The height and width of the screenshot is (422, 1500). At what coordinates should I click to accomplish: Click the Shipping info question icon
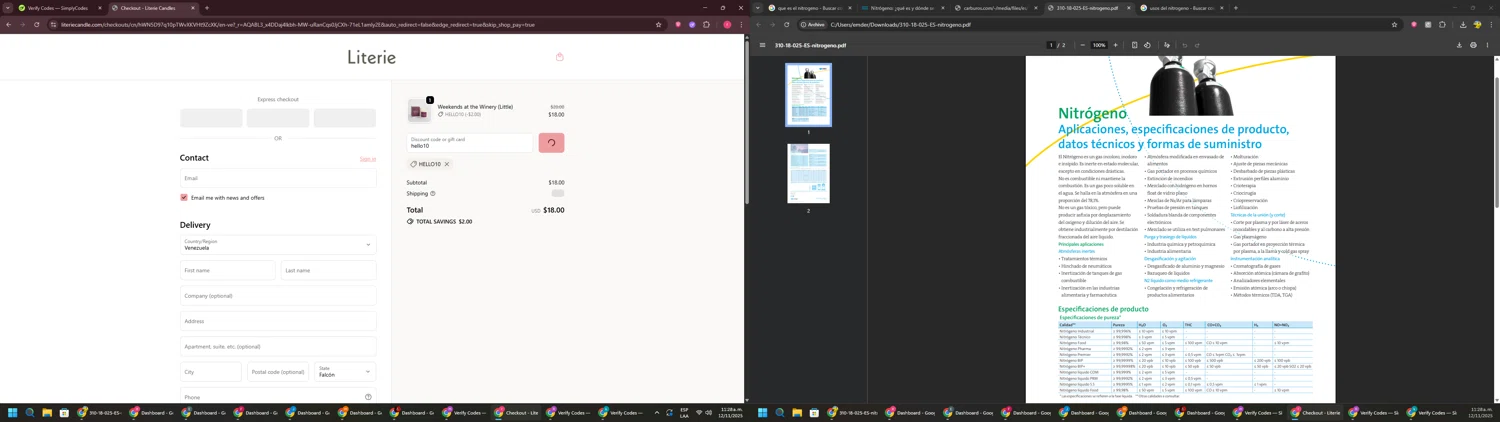[433, 194]
